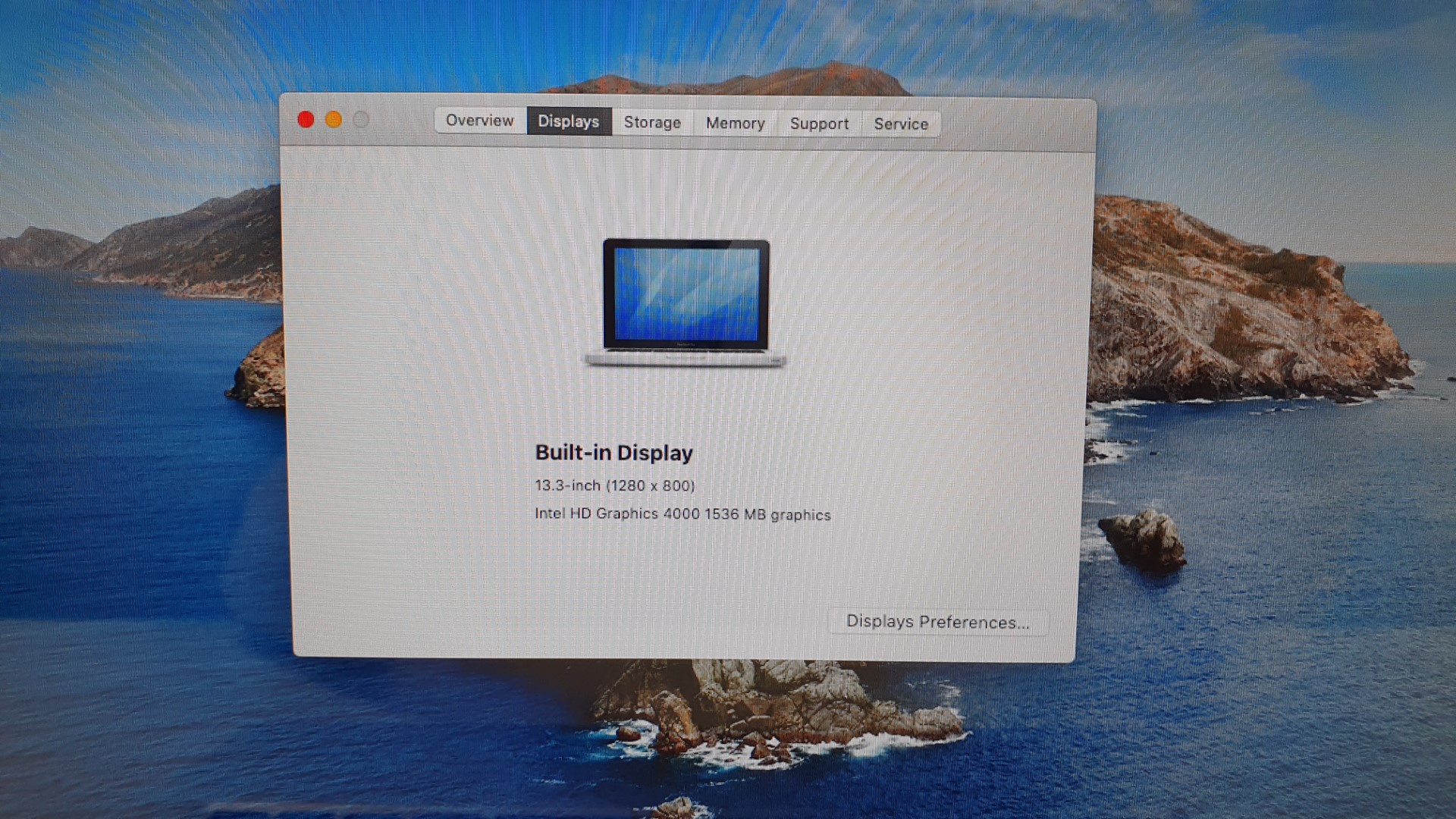Open the Support tab
Viewport: 1456px width, 819px height.
click(x=819, y=124)
